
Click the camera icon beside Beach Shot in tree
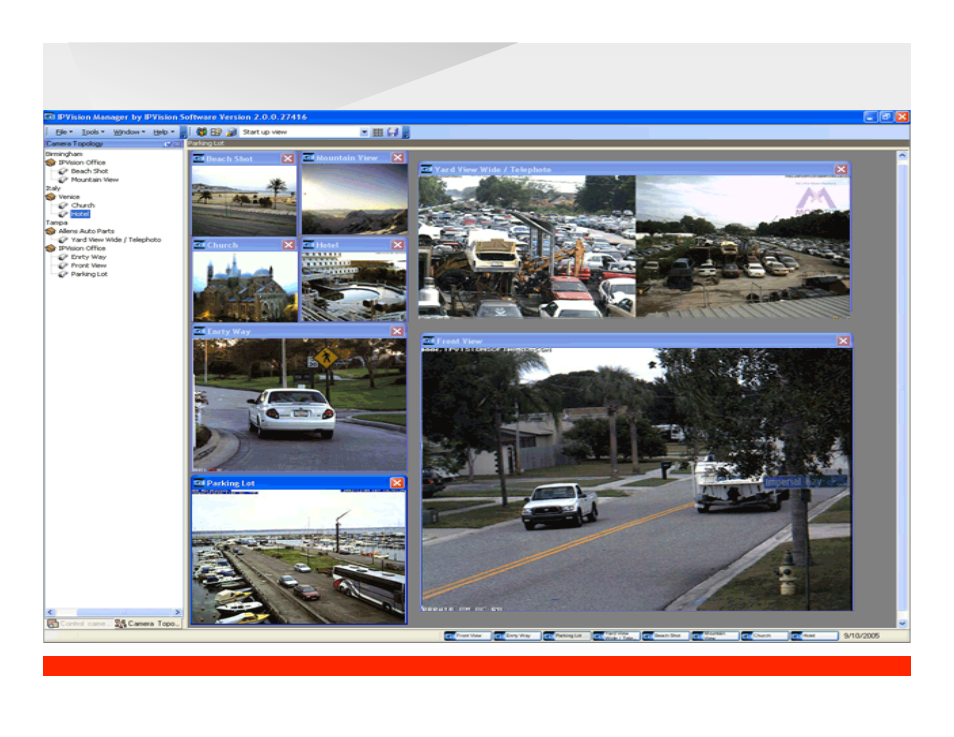click(63, 171)
